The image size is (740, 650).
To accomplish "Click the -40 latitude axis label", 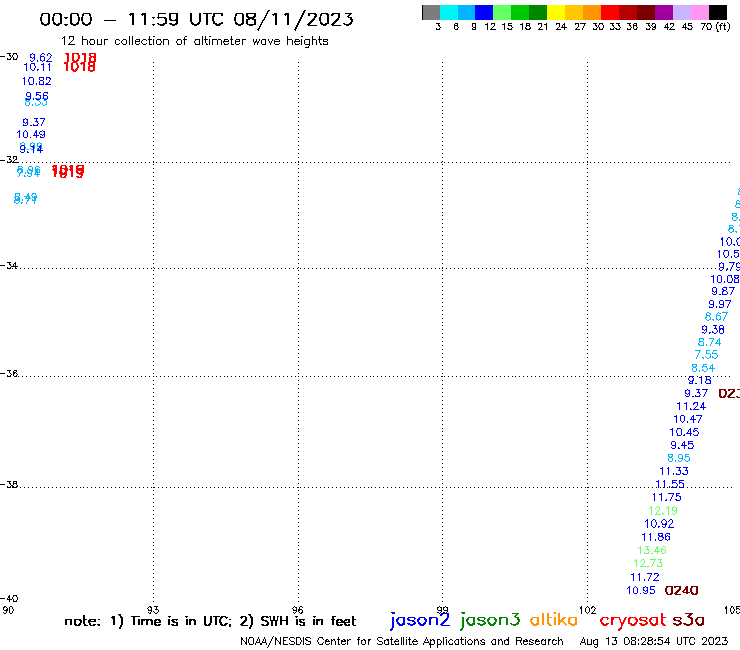I will click(x=9, y=599).
